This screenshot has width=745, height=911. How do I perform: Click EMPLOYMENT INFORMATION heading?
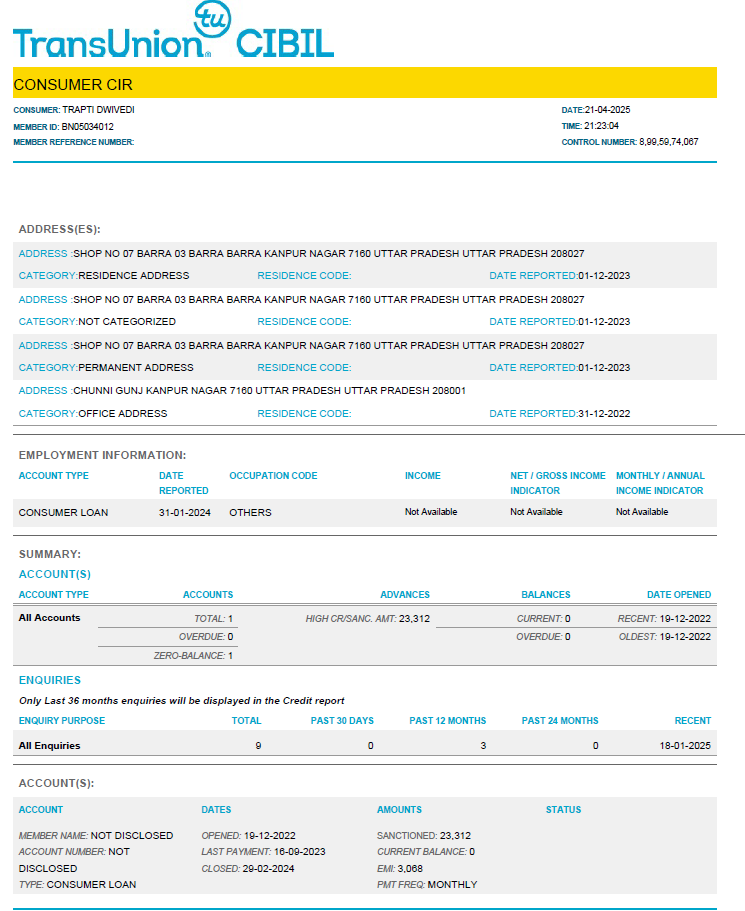pyautogui.click(x=102, y=455)
